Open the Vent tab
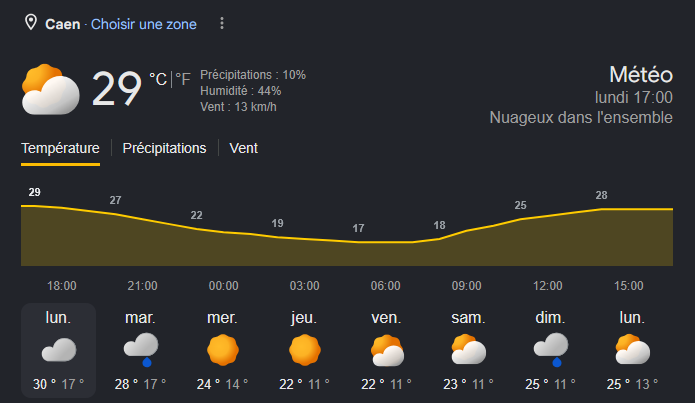The width and height of the screenshot is (695, 403). pos(243,148)
